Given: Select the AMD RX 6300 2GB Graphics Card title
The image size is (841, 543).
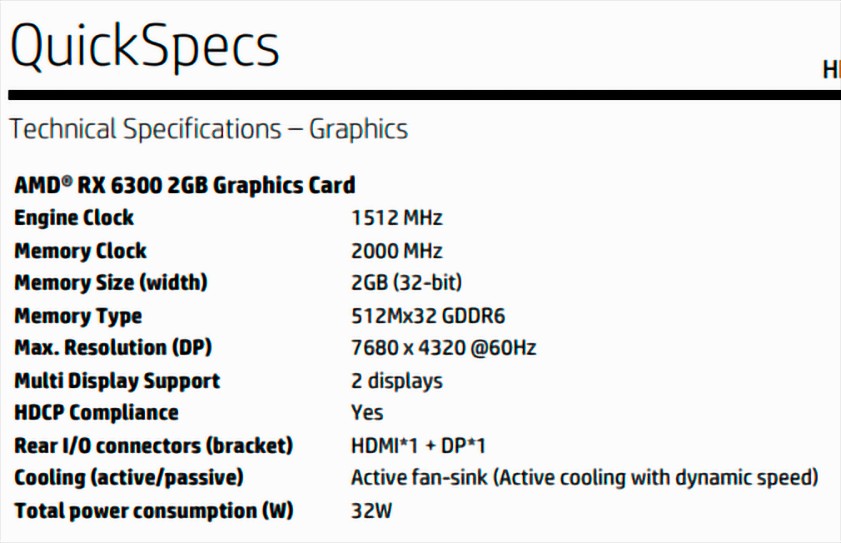Looking at the screenshot, I should pos(184,185).
